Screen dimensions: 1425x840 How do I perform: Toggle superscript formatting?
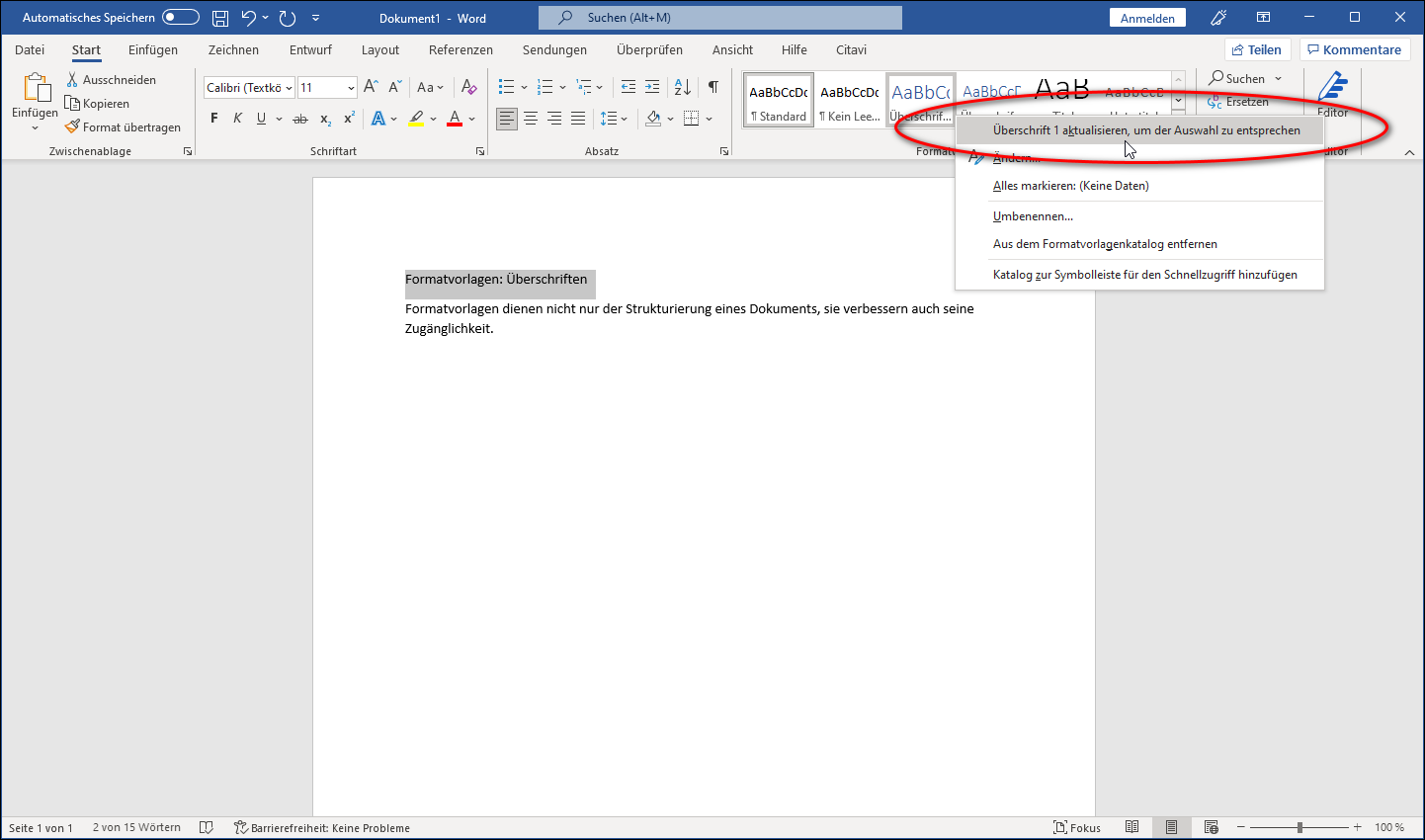(349, 119)
